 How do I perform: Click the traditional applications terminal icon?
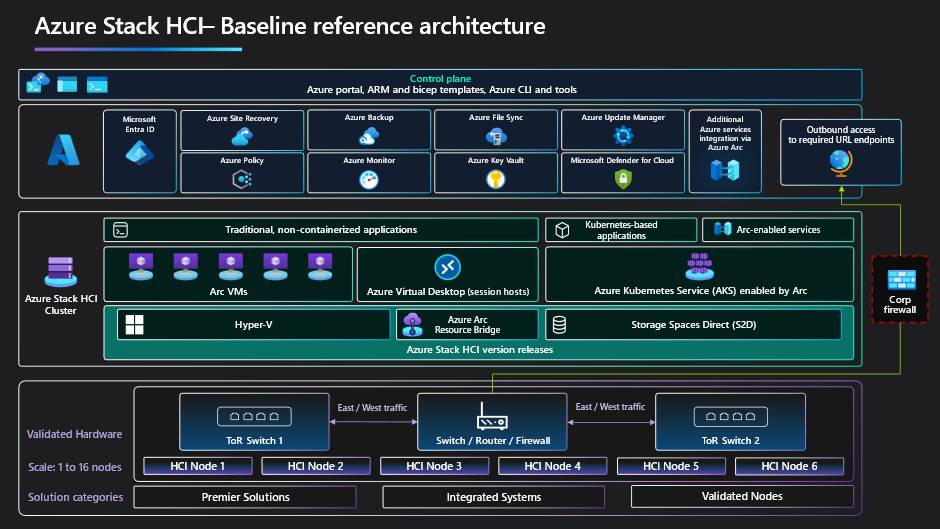coord(120,230)
